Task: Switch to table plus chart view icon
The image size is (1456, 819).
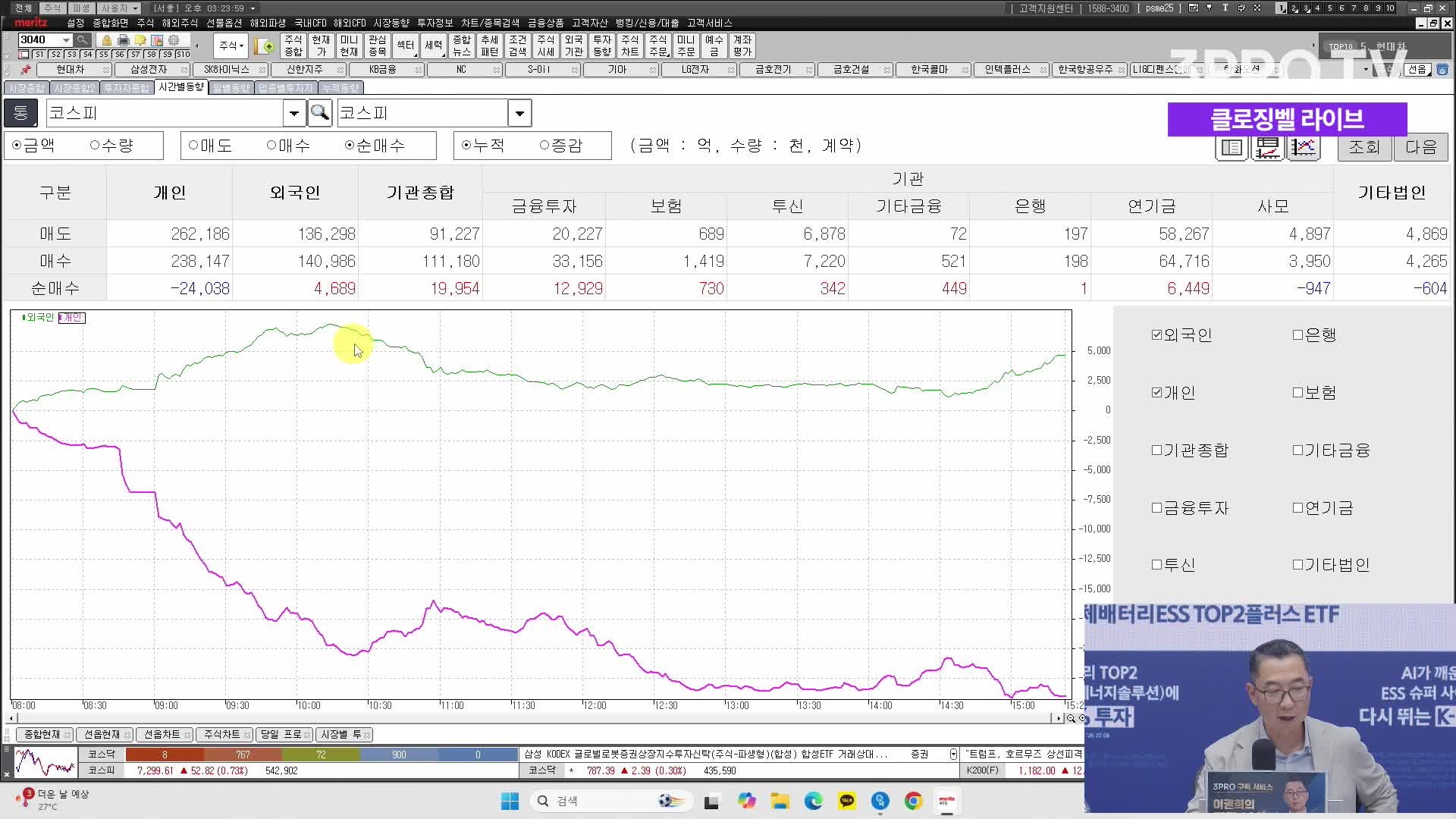Action: click(x=1268, y=147)
